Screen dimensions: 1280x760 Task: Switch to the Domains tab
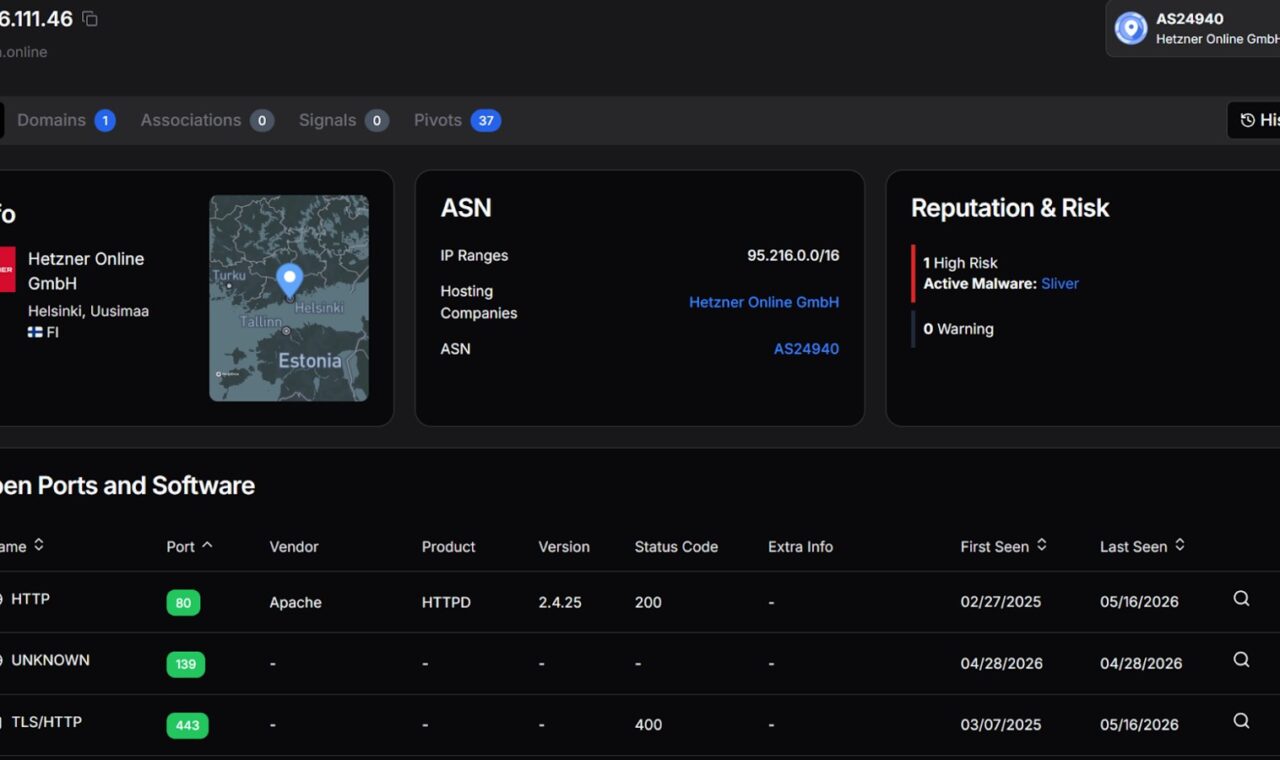point(66,120)
